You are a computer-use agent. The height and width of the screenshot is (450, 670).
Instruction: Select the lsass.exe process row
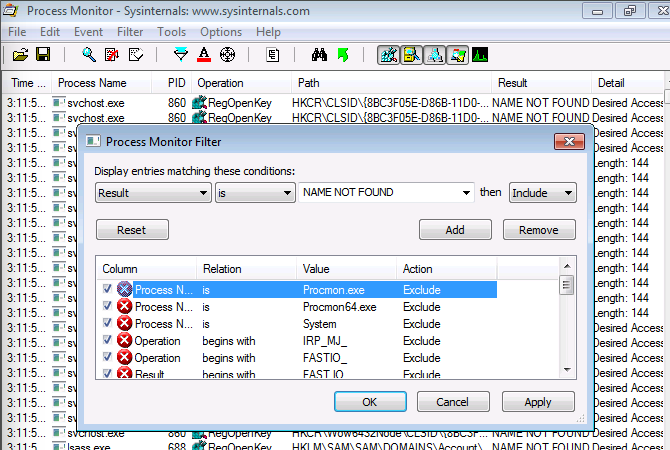(335, 446)
